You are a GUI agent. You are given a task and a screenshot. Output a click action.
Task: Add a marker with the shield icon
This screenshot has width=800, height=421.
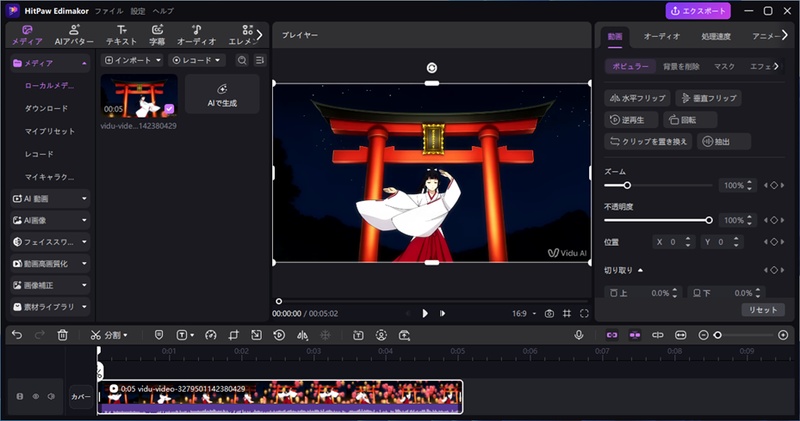159,335
